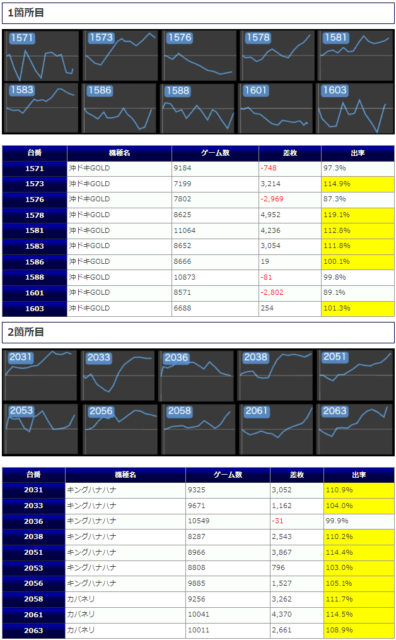This screenshot has height=640, width=396.
Task: View the 1586 graph thumbnail
Action: click(x=120, y=108)
